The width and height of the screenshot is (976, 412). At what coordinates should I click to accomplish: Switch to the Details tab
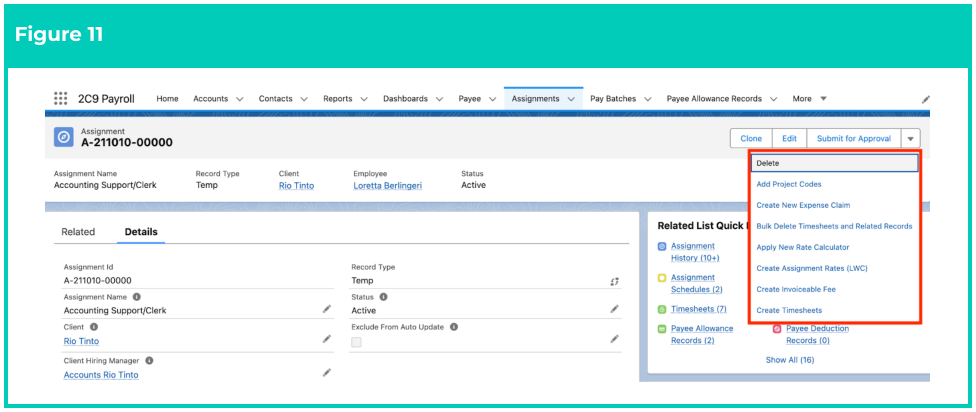coord(141,232)
